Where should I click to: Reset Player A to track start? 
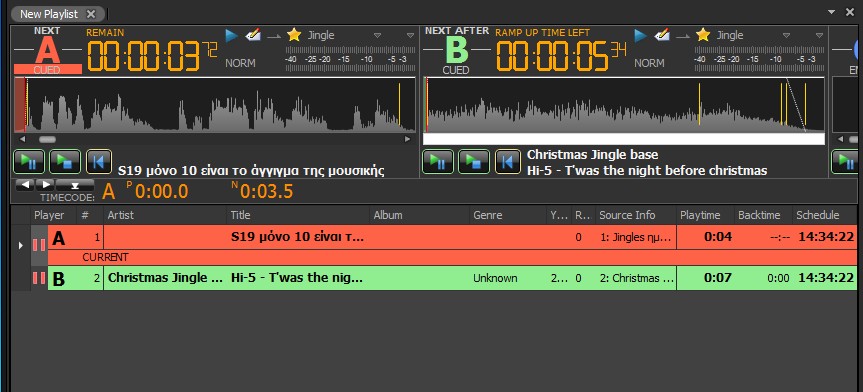(x=99, y=162)
